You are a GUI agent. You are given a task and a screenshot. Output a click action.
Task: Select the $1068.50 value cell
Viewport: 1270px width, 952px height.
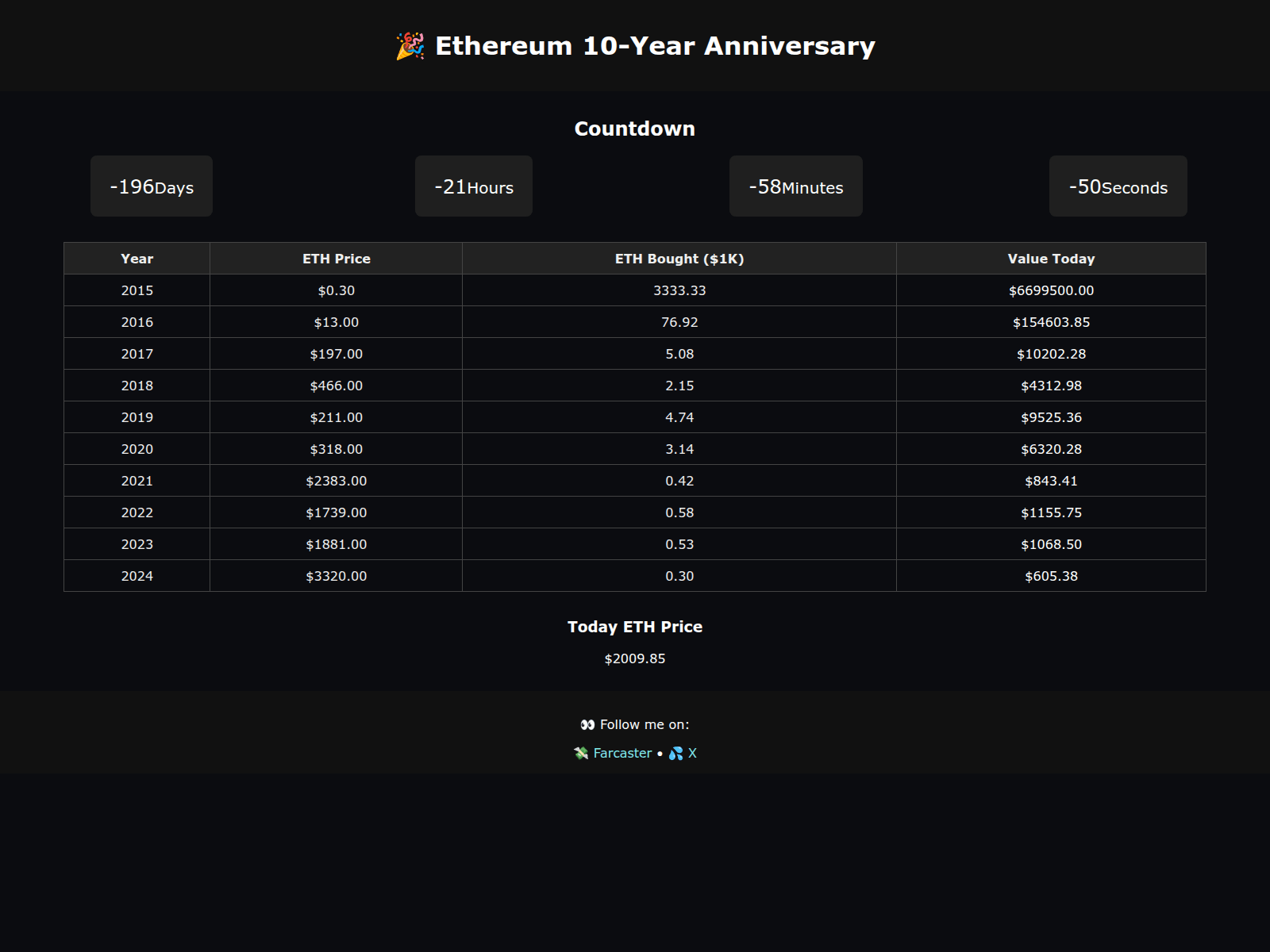(1052, 544)
